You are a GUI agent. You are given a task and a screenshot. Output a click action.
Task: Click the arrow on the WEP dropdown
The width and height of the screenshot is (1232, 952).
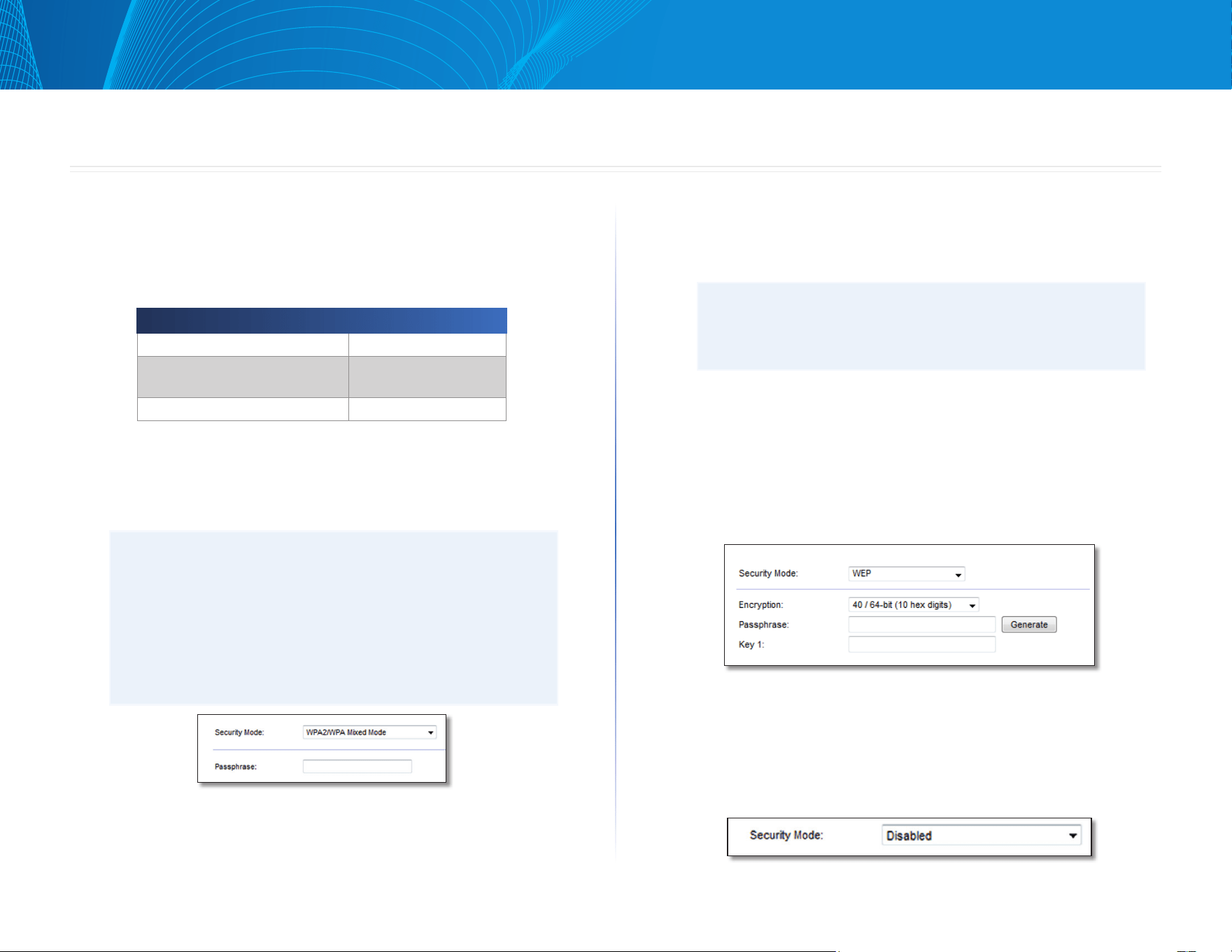click(x=958, y=574)
